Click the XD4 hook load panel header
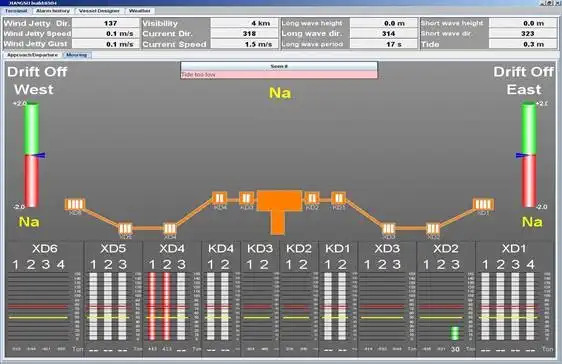This screenshot has height=364, width=562. coord(172,248)
